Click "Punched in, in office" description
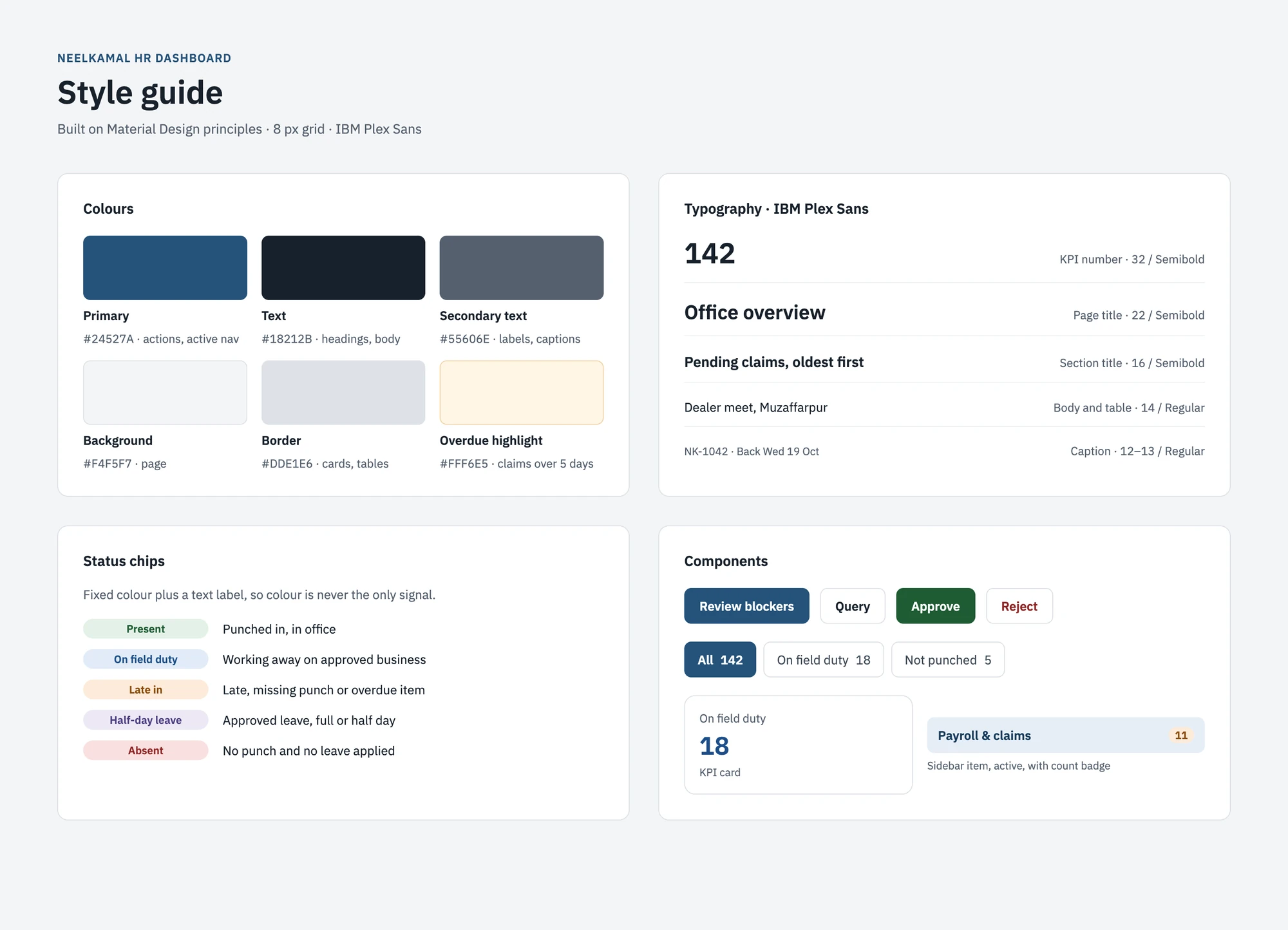 (279, 629)
